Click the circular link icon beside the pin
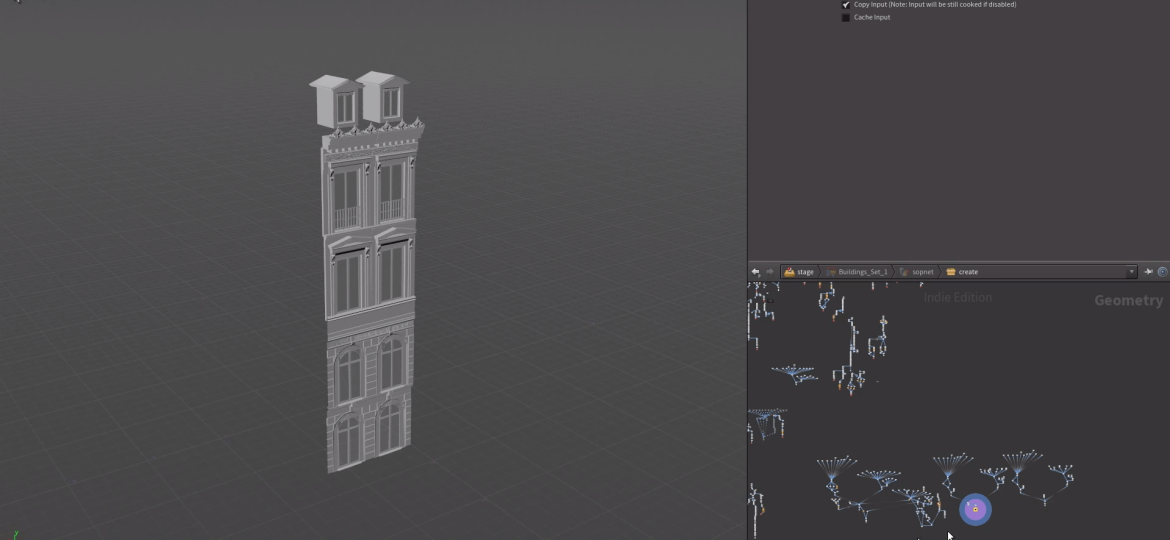Screen dimensions: 1170x540 (1162, 272)
